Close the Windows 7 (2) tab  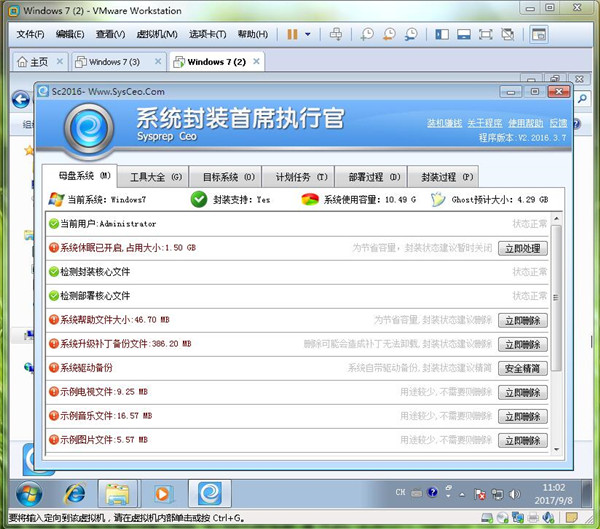click(x=256, y=61)
